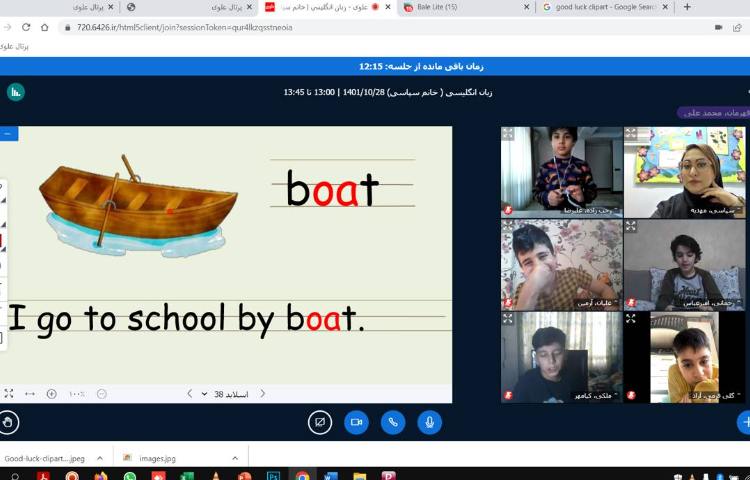Expand options for images.jpg download
Screen dimensions: 750x480
[235, 458]
